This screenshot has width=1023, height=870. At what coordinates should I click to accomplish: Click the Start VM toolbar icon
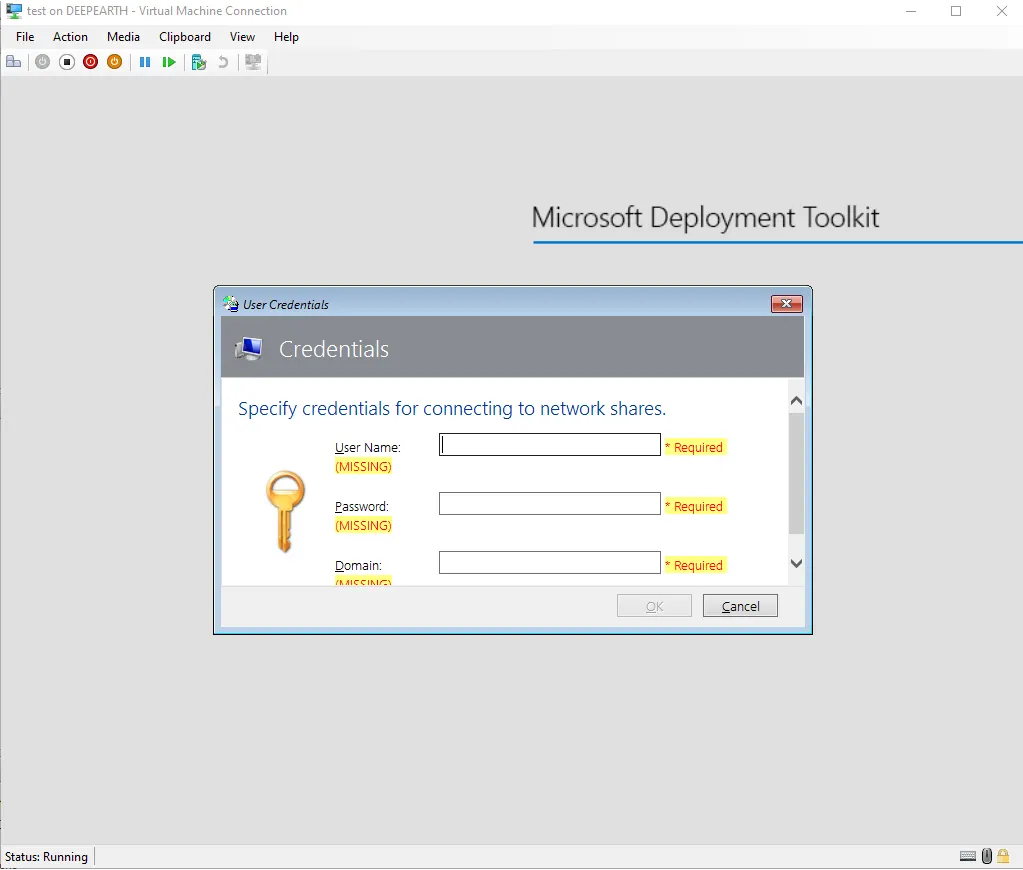click(x=42, y=62)
